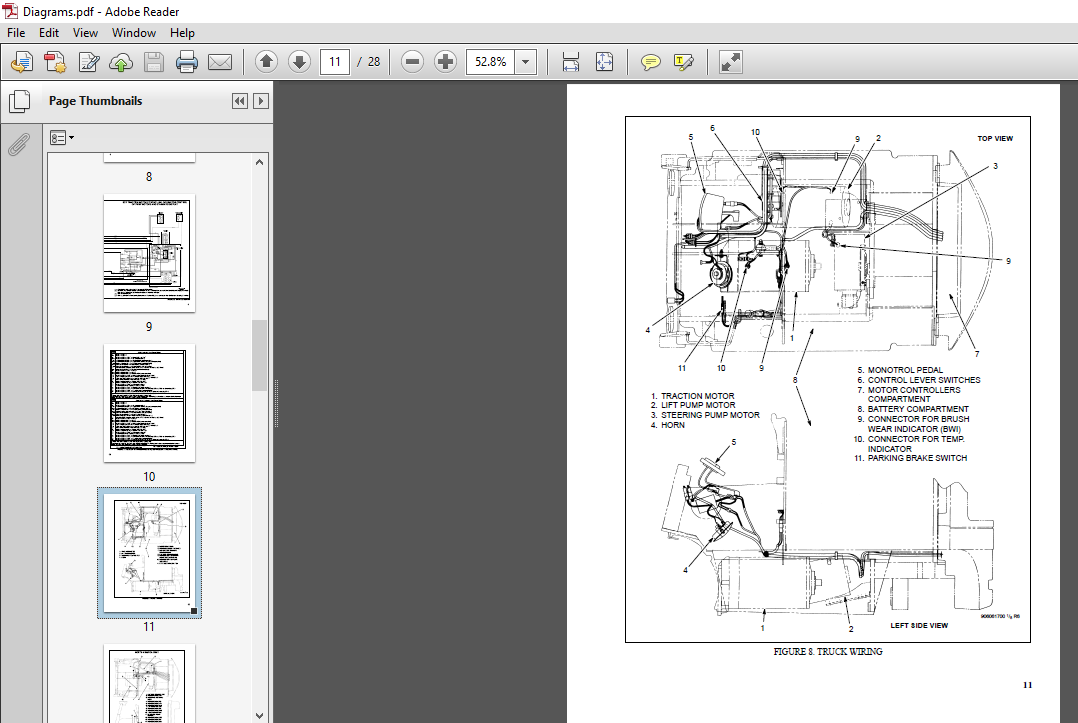The width and height of the screenshot is (1078, 723).
Task: Click the zoom percentage field 52.8%
Action: click(490, 62)
